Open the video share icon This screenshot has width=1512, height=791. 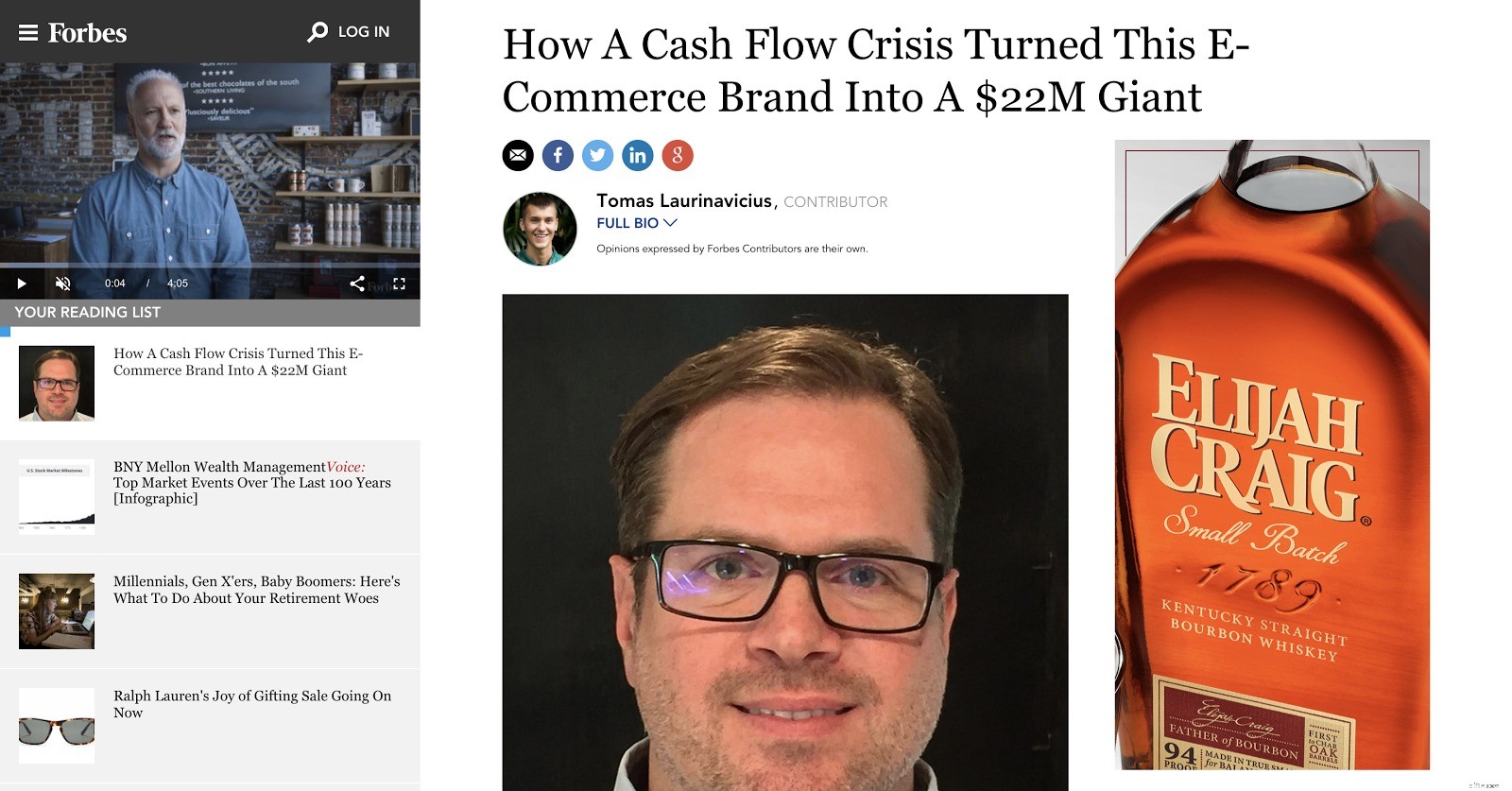pos(358,283)
